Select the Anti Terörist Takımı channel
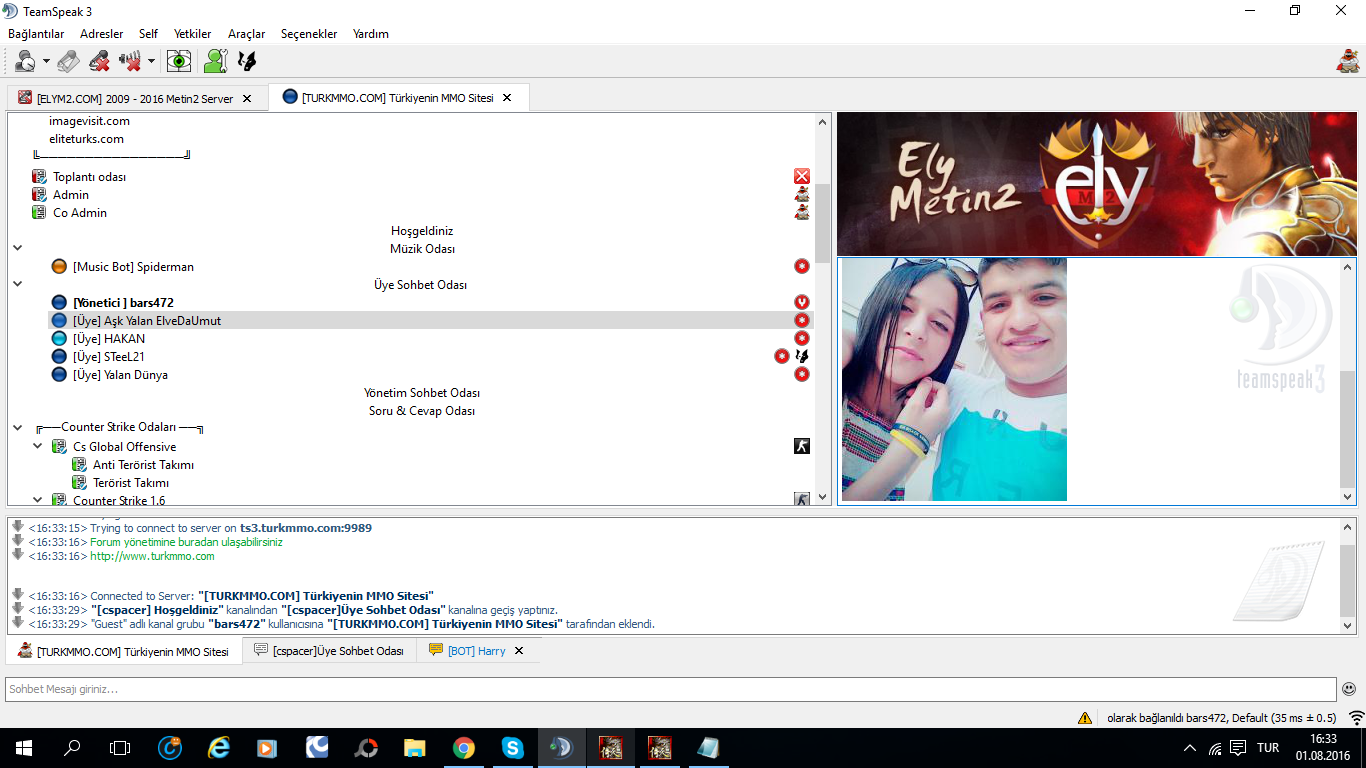1366x768 pixels. tap(143, 465)
